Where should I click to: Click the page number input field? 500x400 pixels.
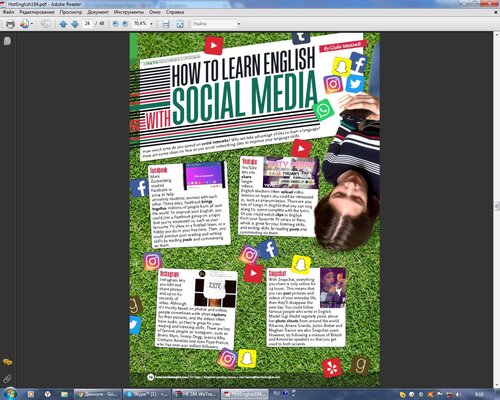click(x=87, y=24)
